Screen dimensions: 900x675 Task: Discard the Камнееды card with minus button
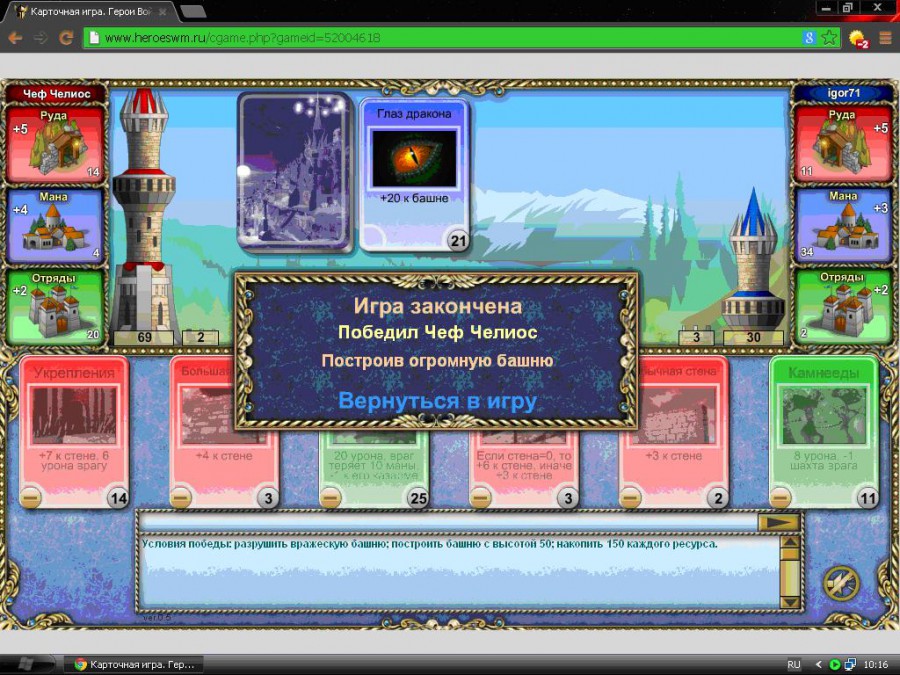[x=780, y=497]
